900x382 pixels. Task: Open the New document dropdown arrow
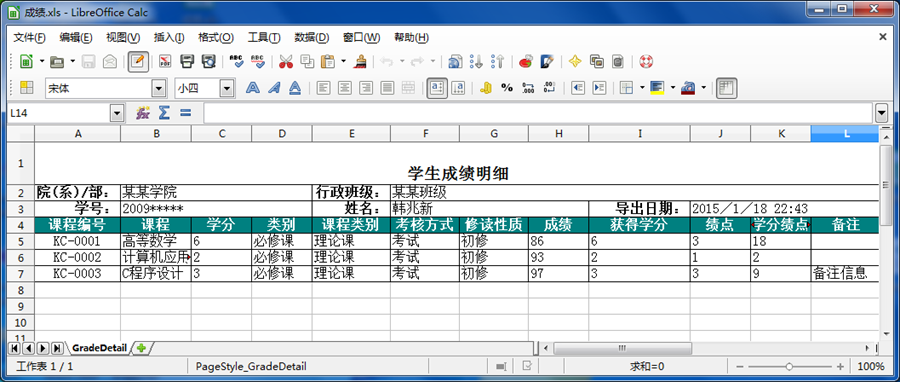(42, 61)
